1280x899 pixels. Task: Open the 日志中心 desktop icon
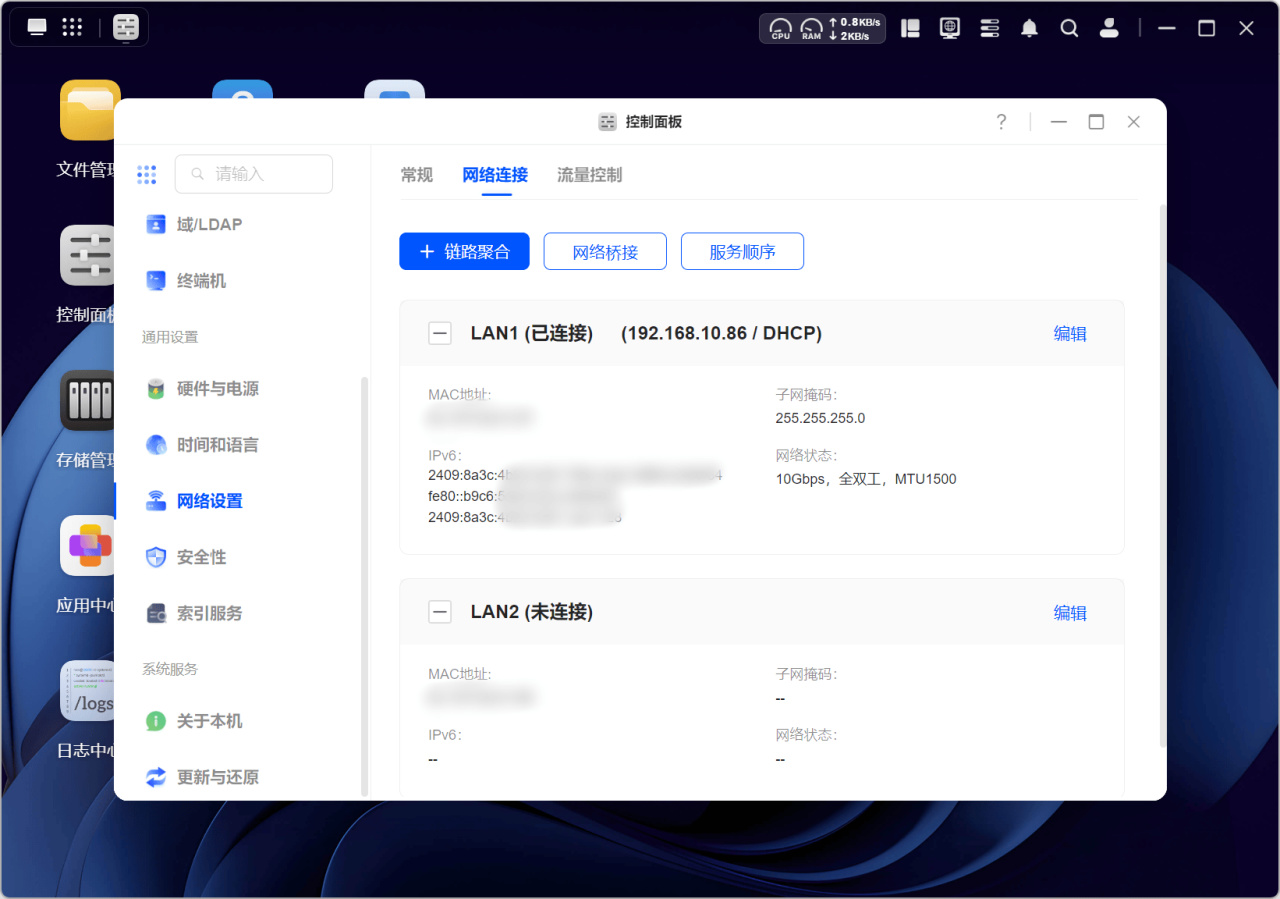88,690
